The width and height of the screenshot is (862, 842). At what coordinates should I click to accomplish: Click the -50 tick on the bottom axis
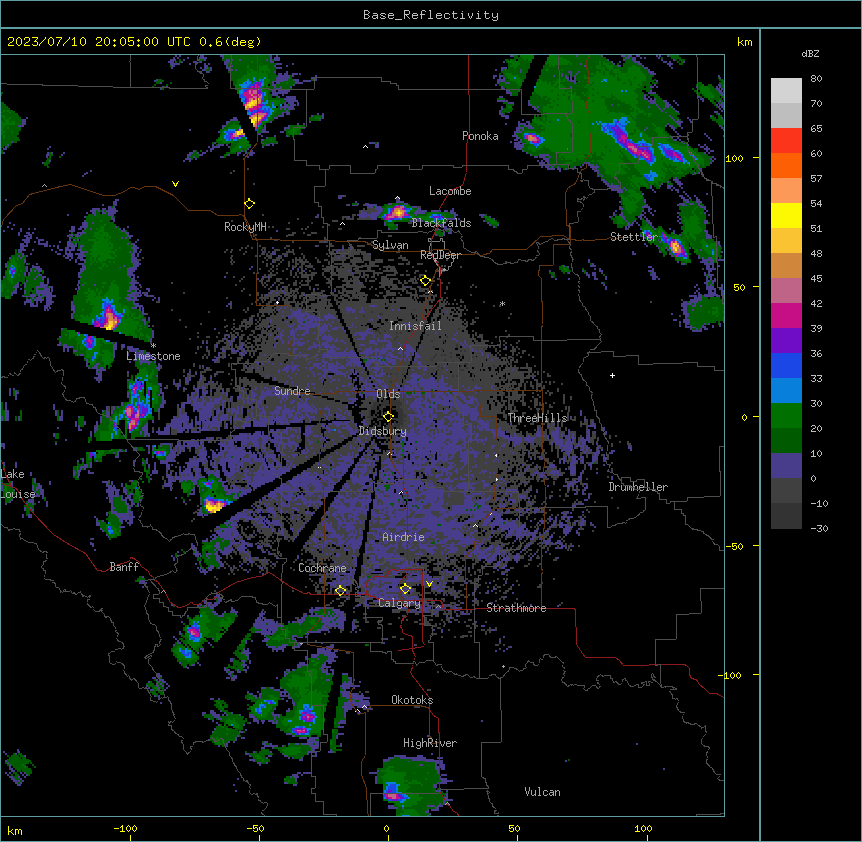tap(255, 828)
